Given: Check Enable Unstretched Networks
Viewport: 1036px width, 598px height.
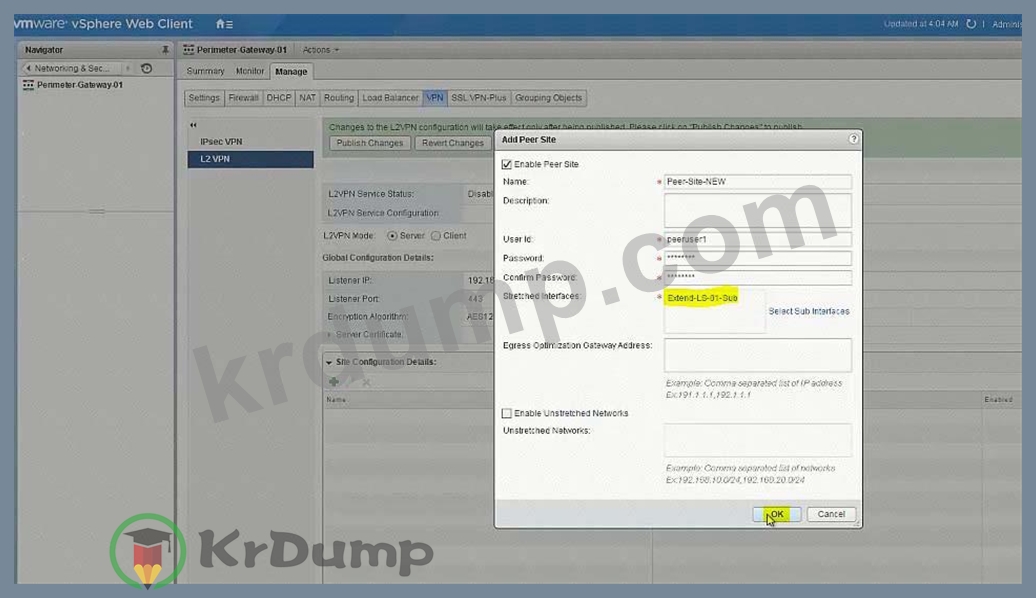Looking at the screenshot, I should 507,413.
